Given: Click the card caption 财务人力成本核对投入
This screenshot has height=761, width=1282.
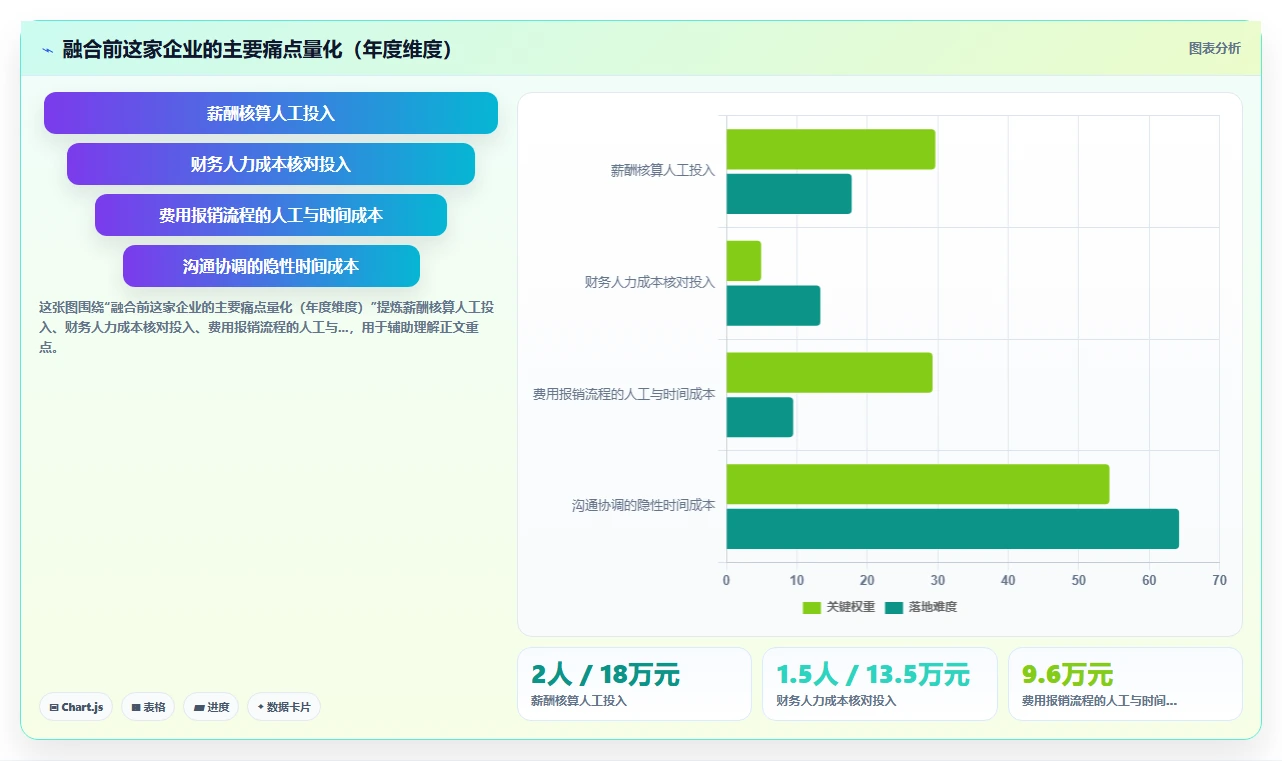Looking at the screenshot, I should [x=836, y=701].
